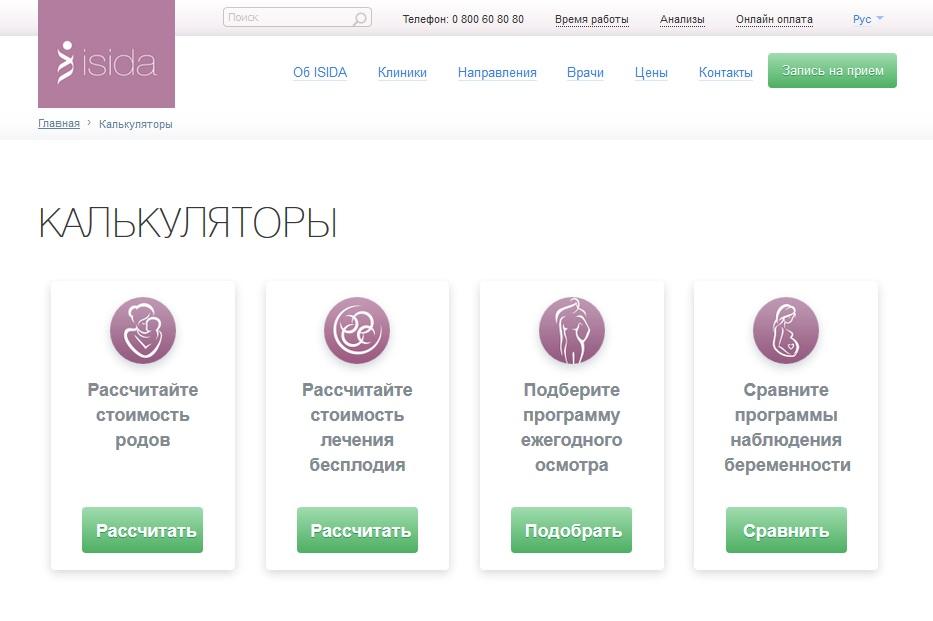Click the Запись на прием button

click(832, 71)
